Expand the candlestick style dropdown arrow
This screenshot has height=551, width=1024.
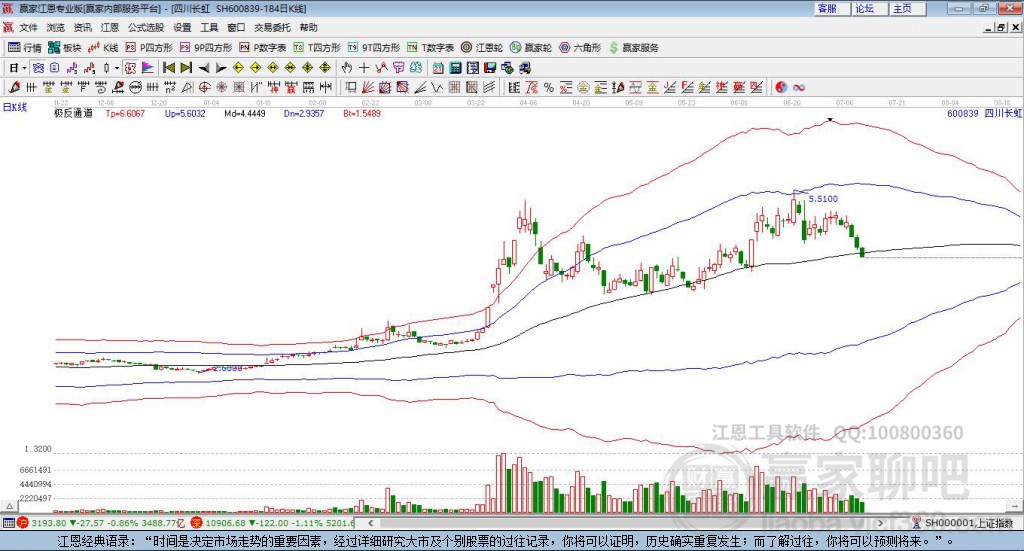pos(118,68)
